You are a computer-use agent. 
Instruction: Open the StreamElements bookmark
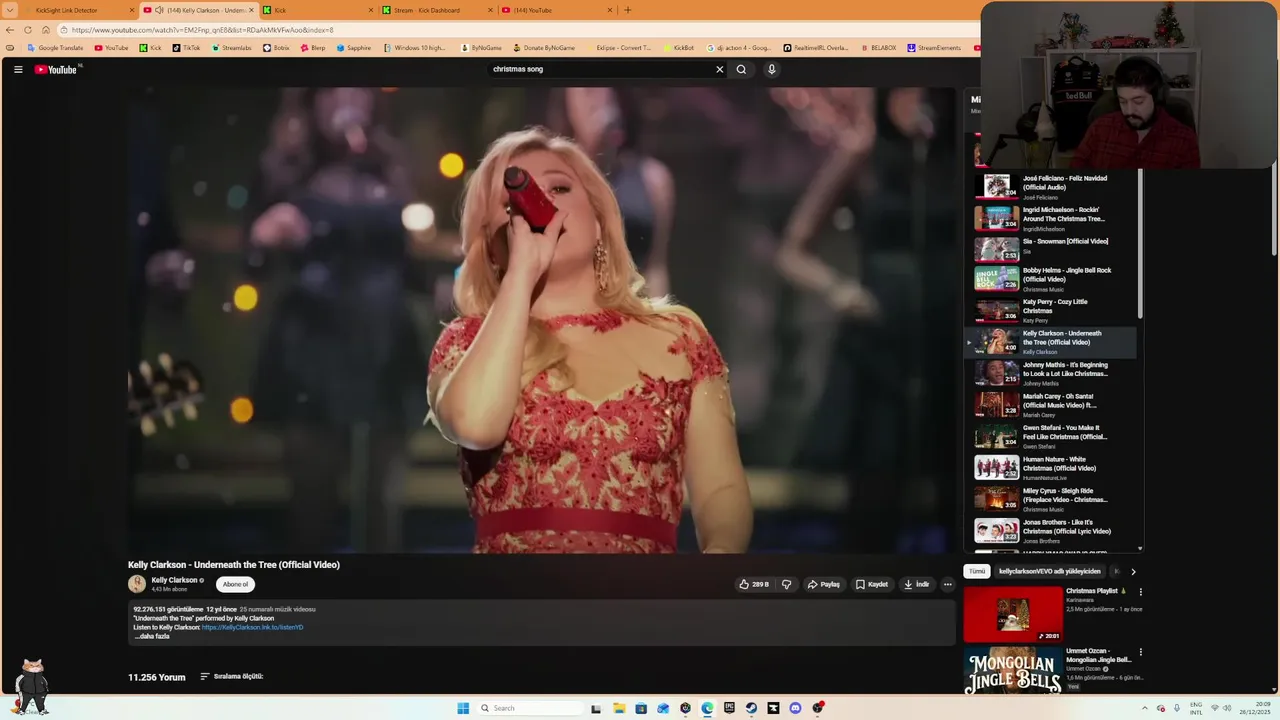click(934, 48)
